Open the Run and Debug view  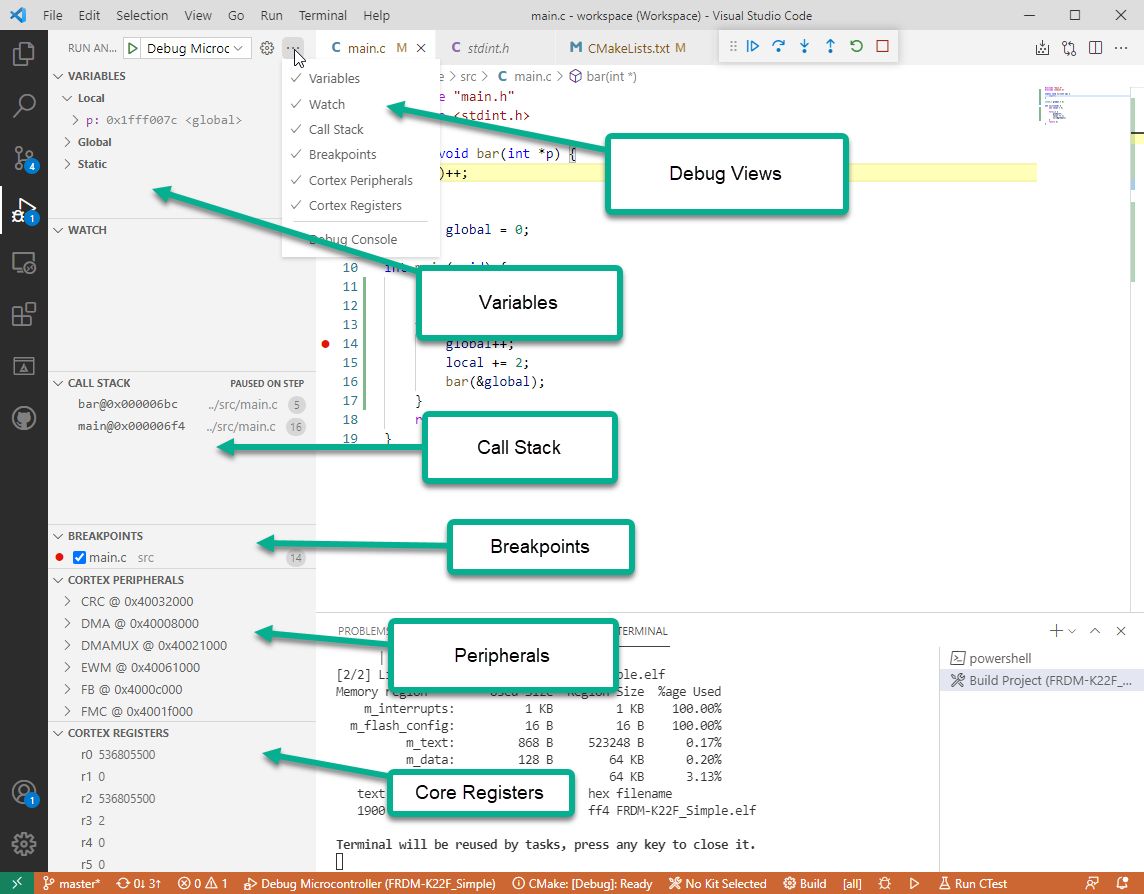23,210
